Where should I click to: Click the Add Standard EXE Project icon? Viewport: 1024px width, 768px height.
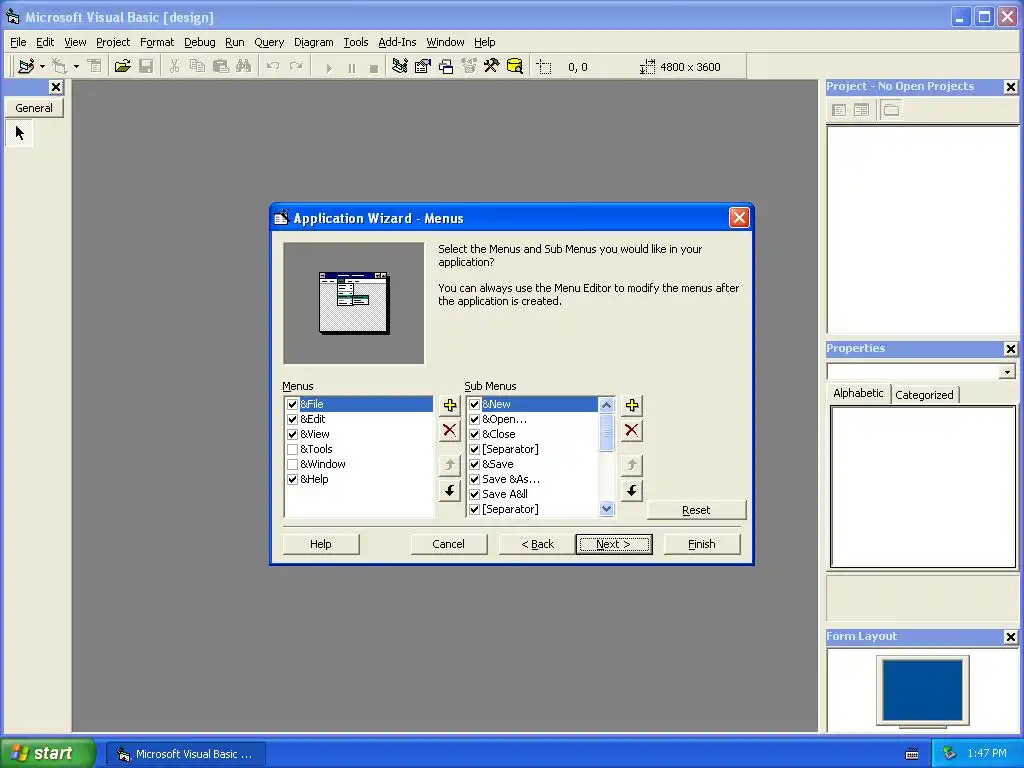click(26, 66)
